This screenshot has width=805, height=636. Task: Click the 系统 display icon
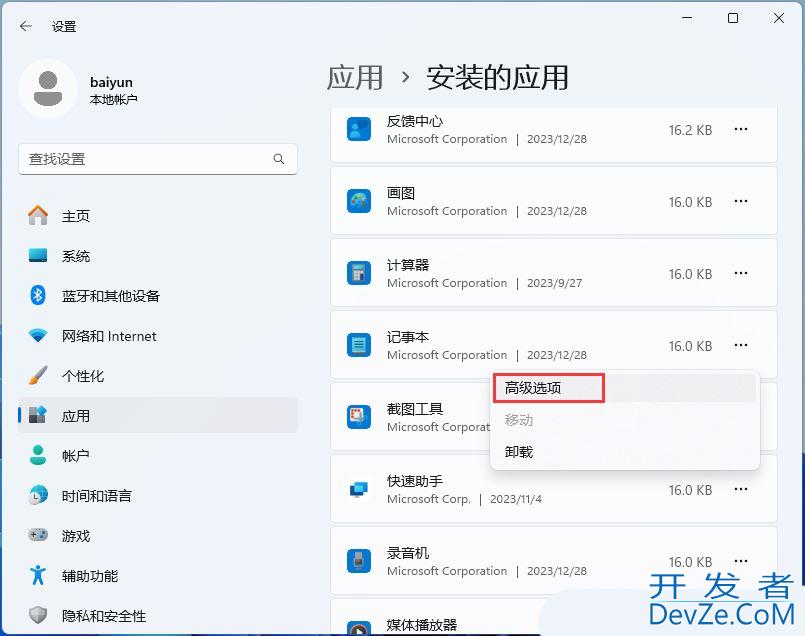click(x=38, y=256)
